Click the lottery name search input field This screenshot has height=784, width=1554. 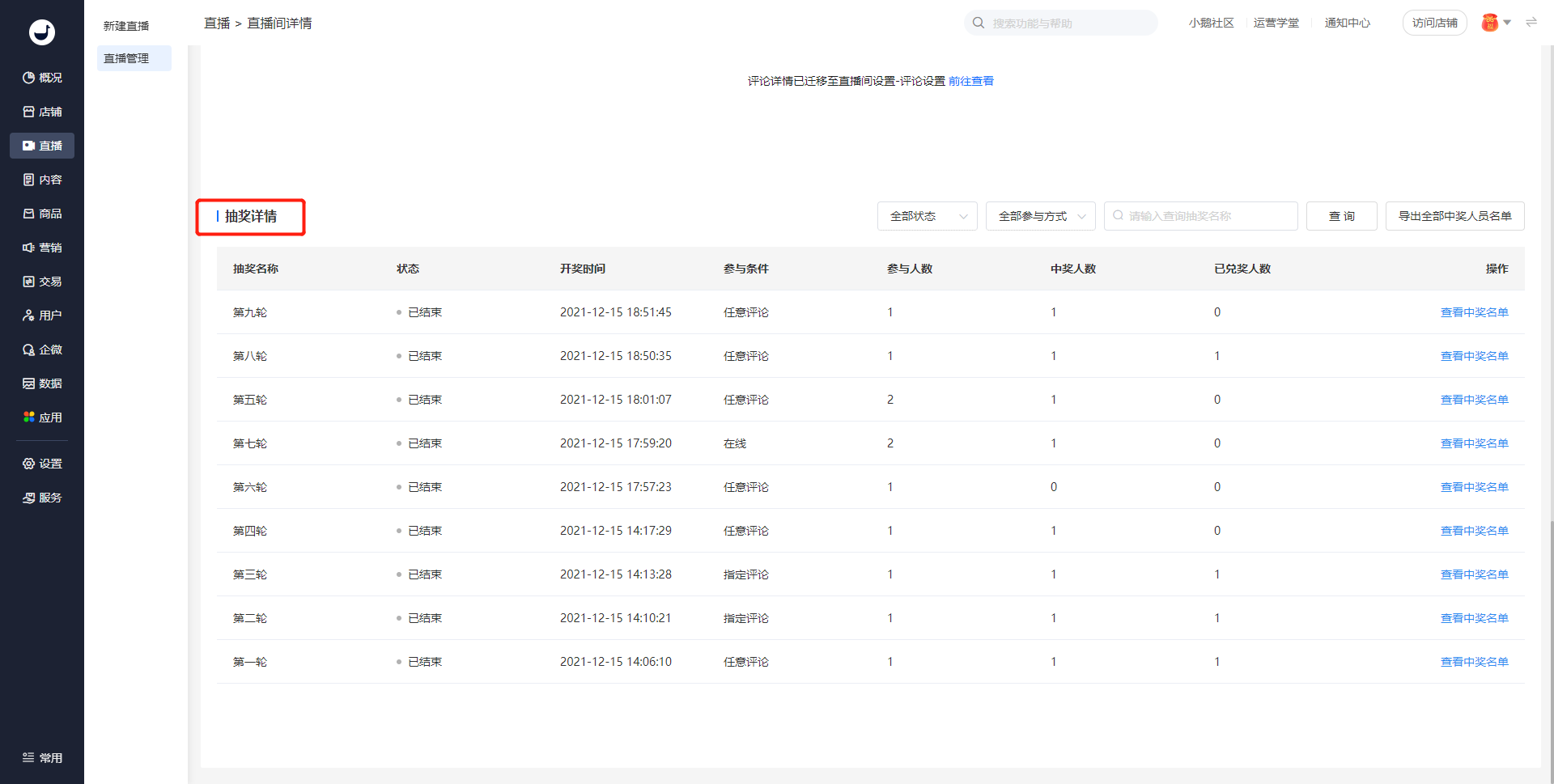coord(1206,216)
